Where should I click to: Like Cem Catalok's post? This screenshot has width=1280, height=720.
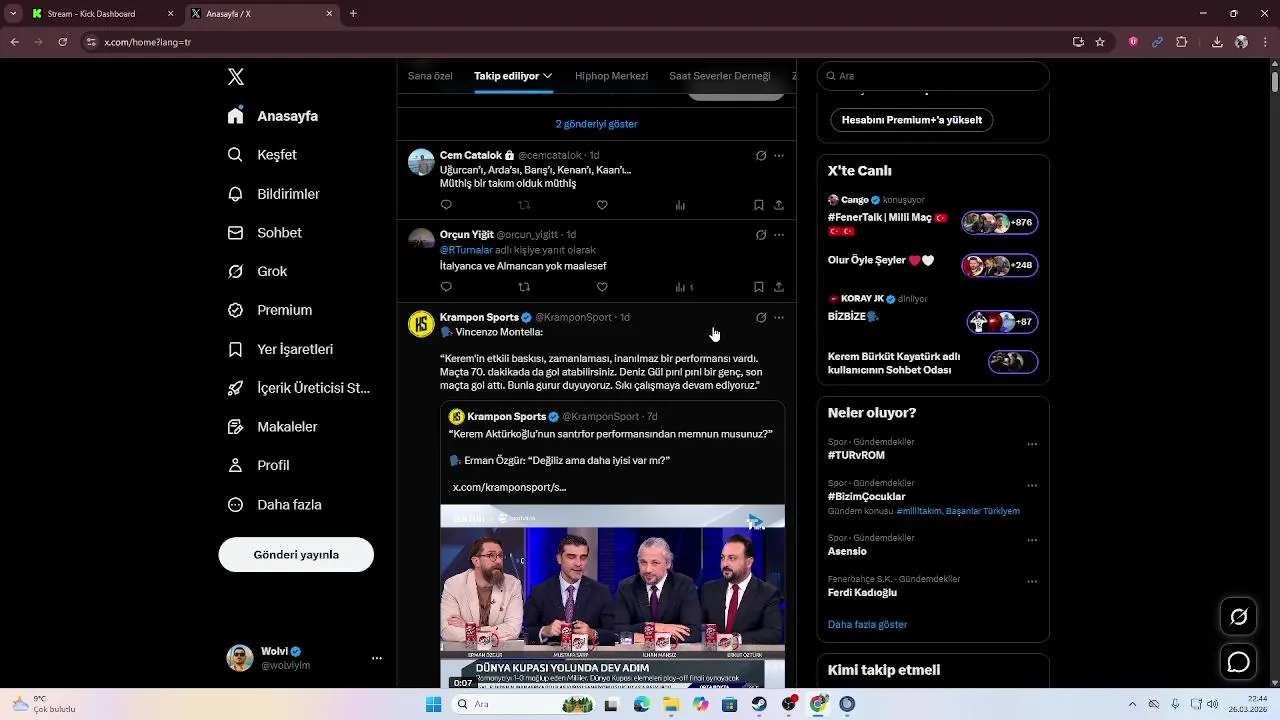point(602,205)
